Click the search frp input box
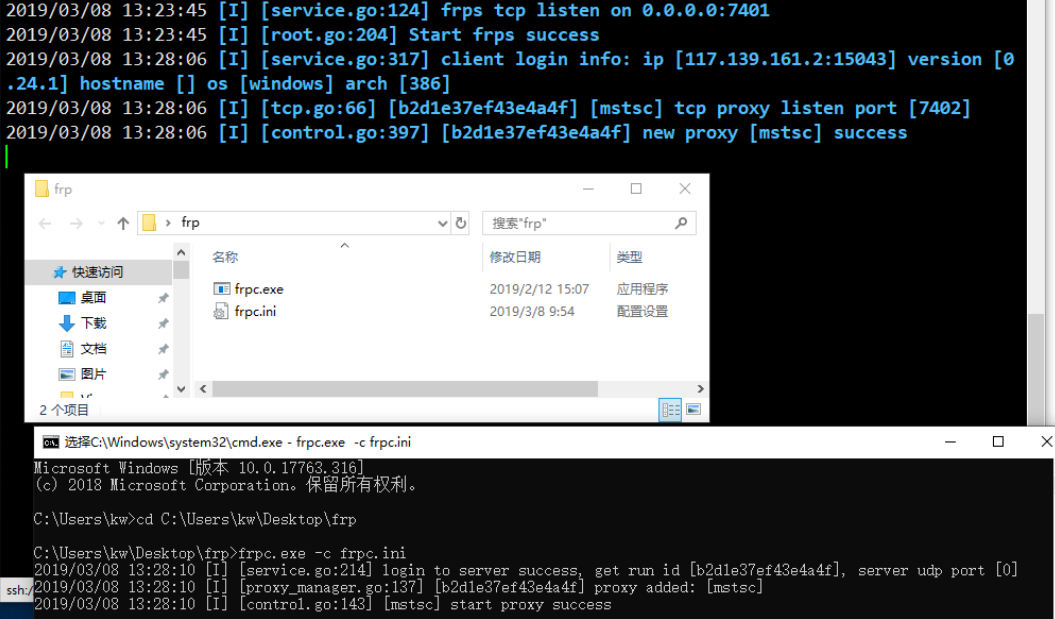The height and width of the screenshot is (619, 1055). point(589,223)
